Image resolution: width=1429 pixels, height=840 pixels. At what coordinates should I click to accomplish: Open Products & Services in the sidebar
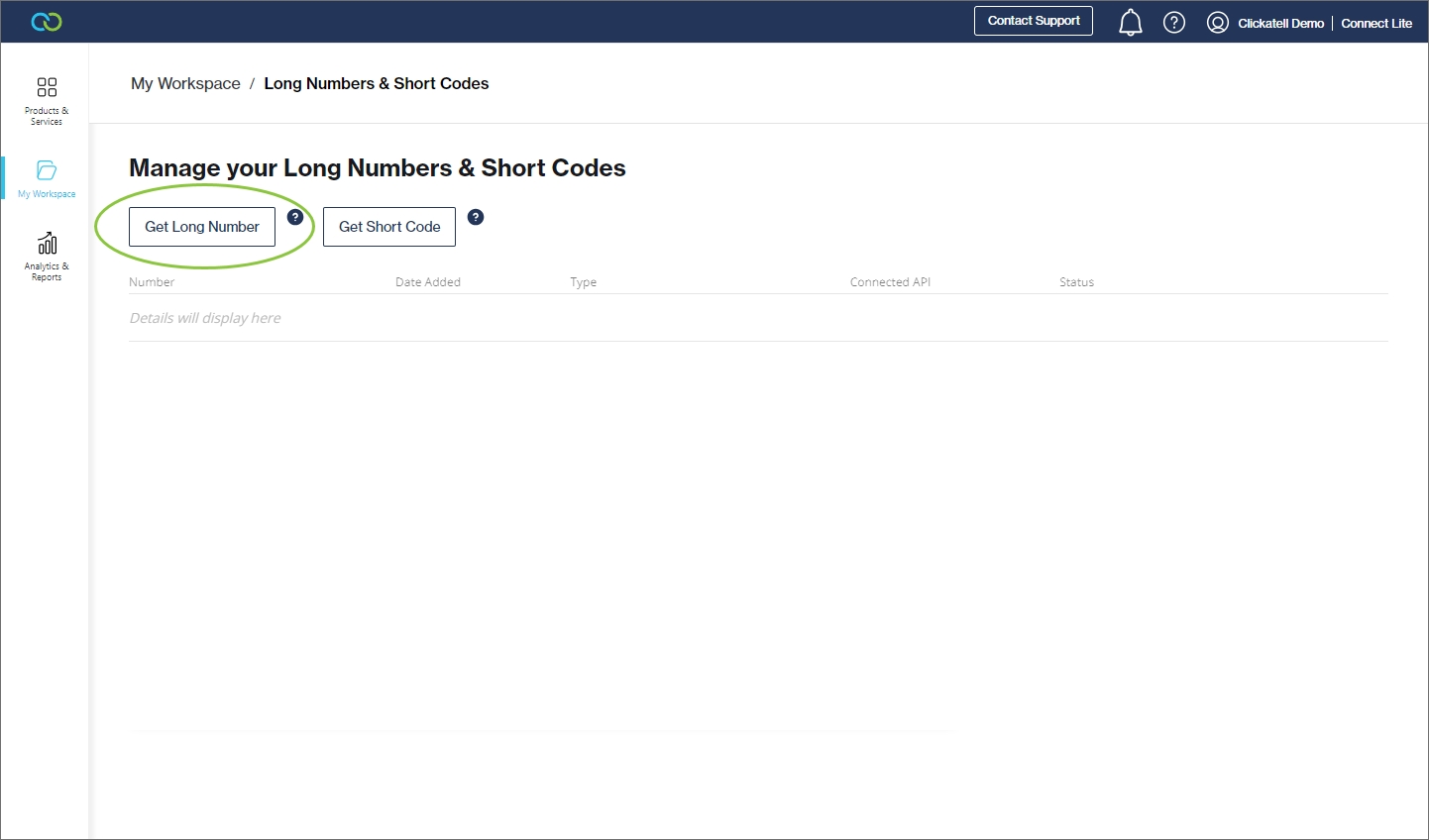click(47, 101)
